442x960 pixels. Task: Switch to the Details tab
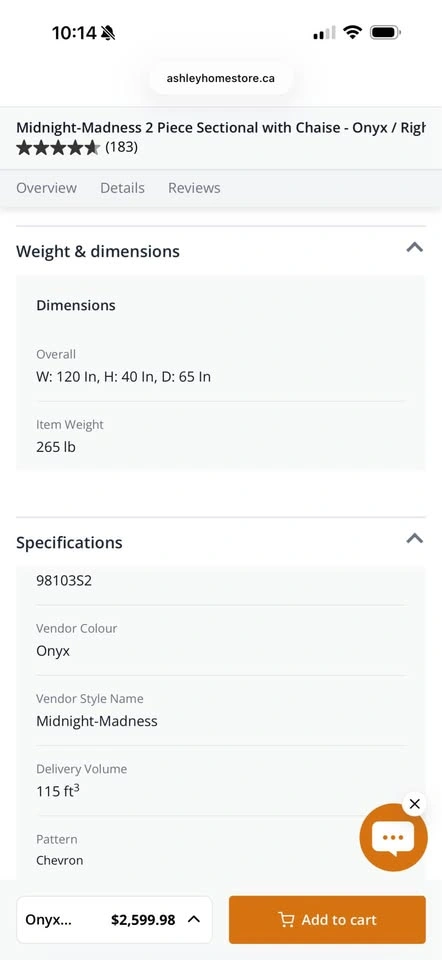(122, 188)
